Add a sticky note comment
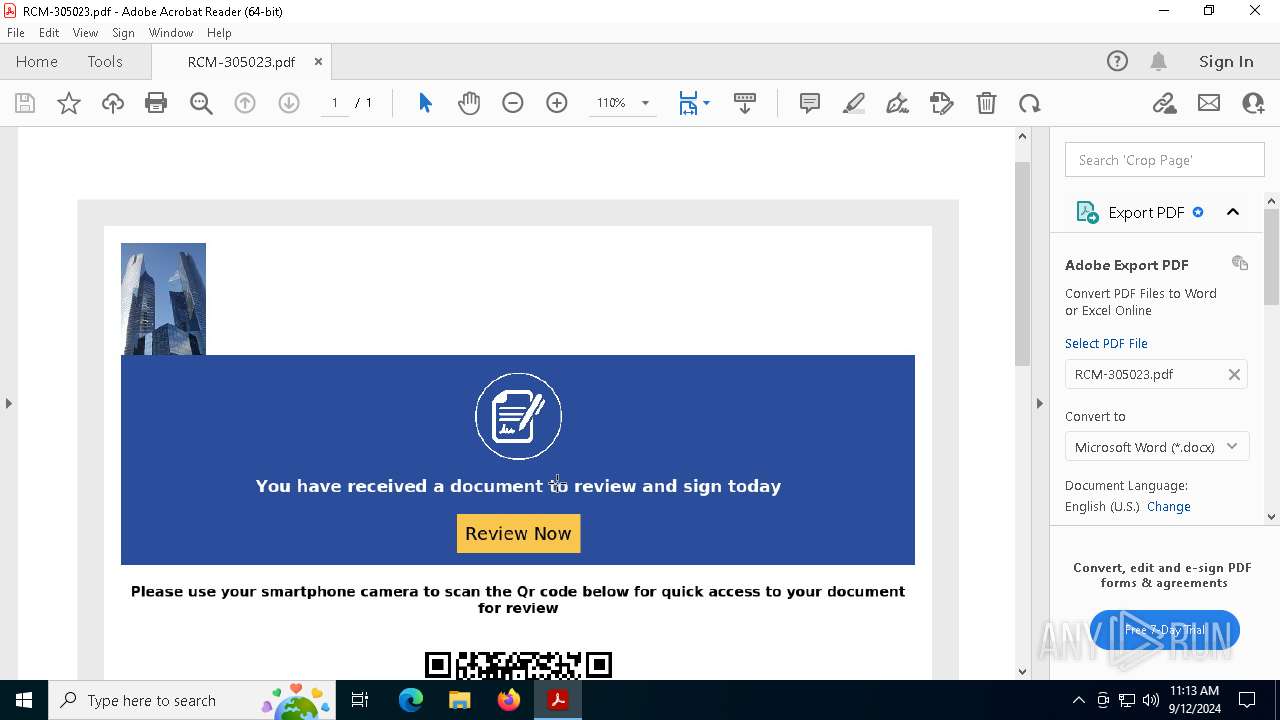Viewport: 1280px width, 720px height. point(810,103)
